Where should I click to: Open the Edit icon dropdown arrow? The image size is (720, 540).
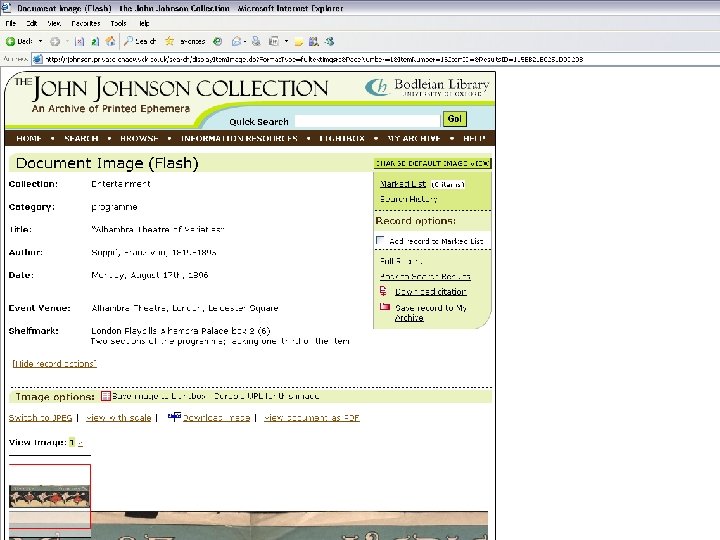tap(286, 41)
